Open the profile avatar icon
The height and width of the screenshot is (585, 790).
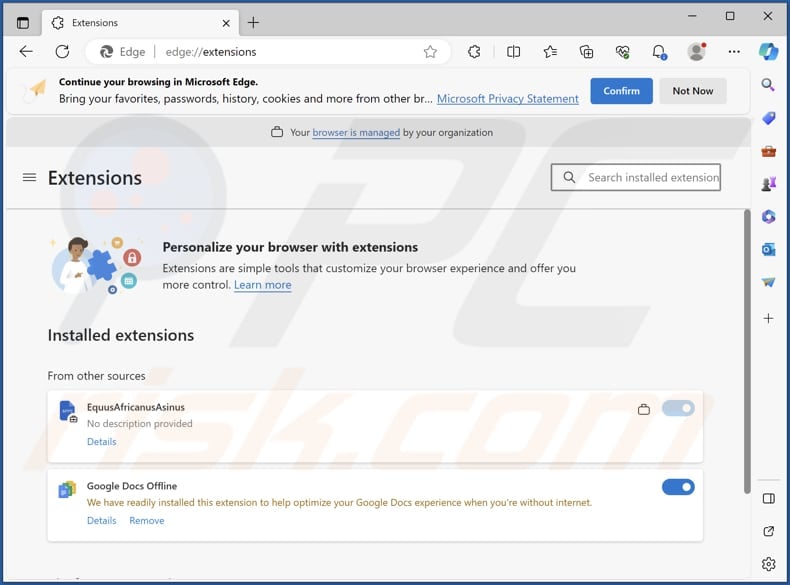pyautogui.click(x=696, y=51)
